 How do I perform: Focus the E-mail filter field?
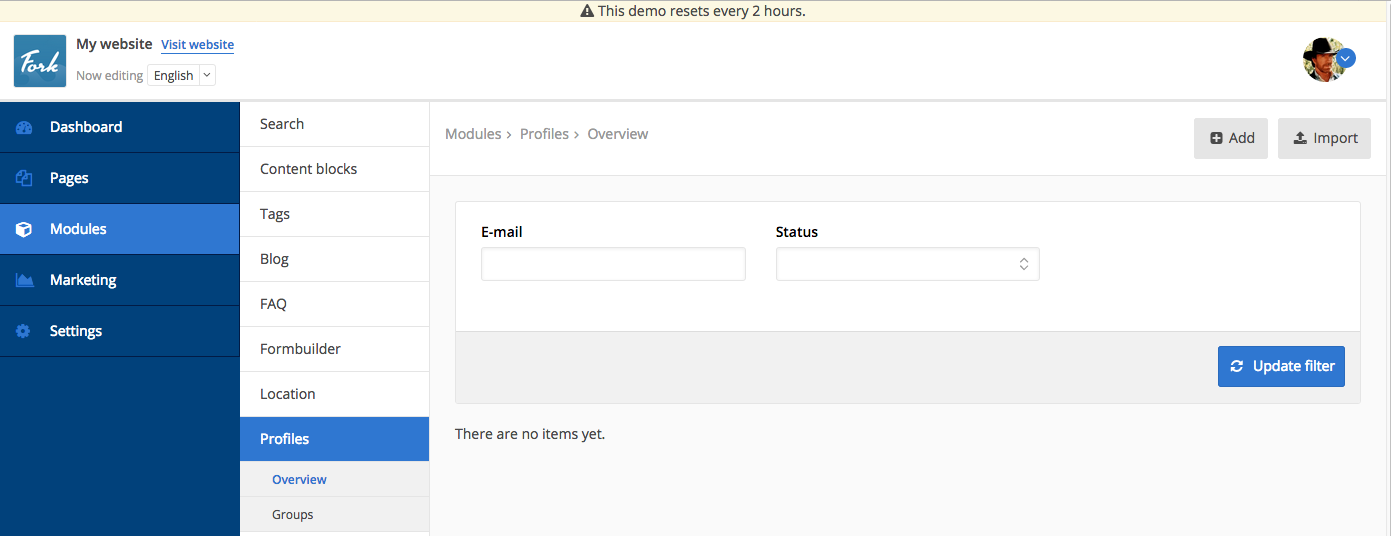(x=613, y=264)
